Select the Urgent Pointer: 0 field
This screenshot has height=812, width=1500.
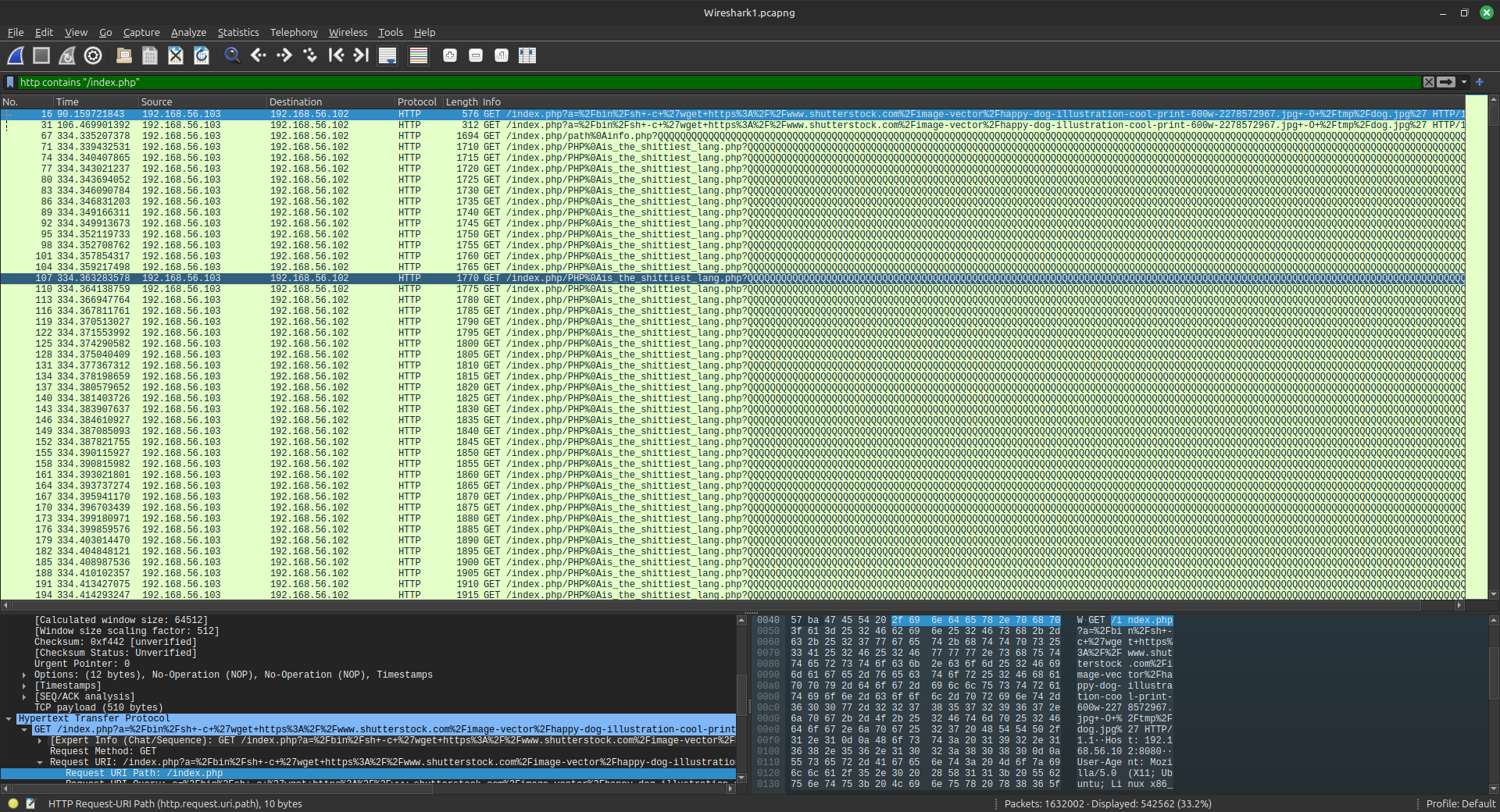(82, 664)
